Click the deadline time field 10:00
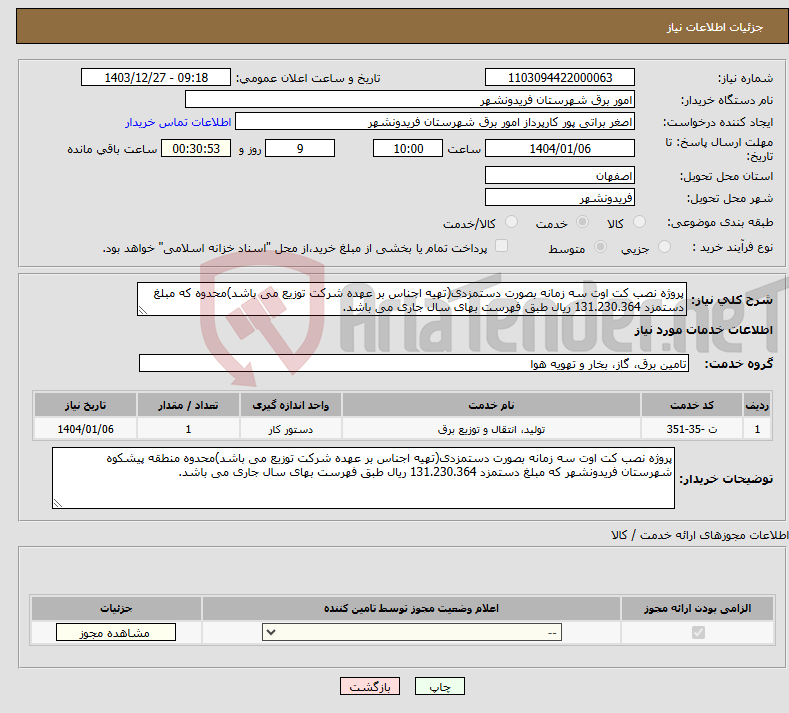 click(408, 148)
